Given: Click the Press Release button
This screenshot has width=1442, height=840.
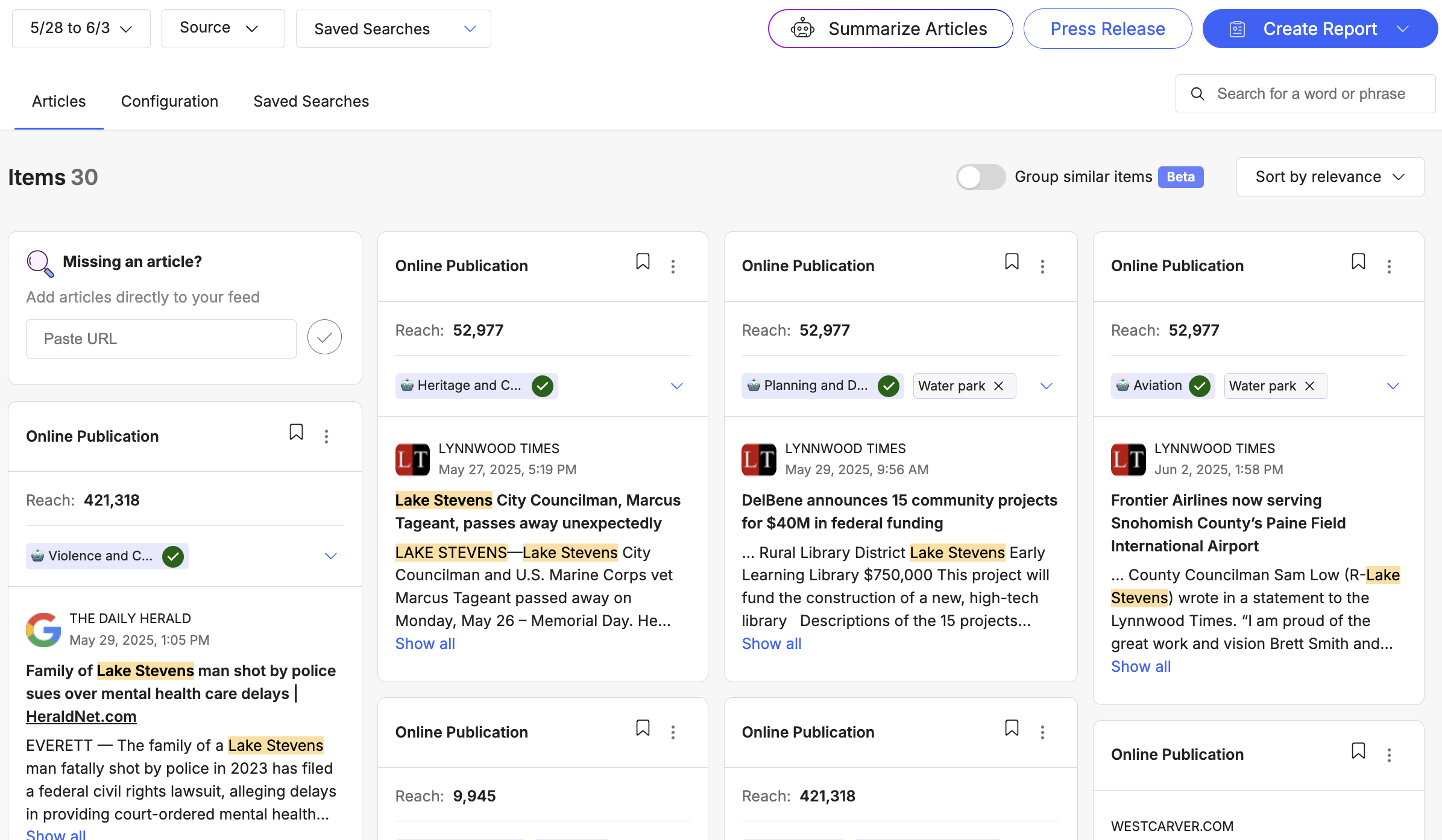Looking at the screenshot, I should coord(1107,28).
